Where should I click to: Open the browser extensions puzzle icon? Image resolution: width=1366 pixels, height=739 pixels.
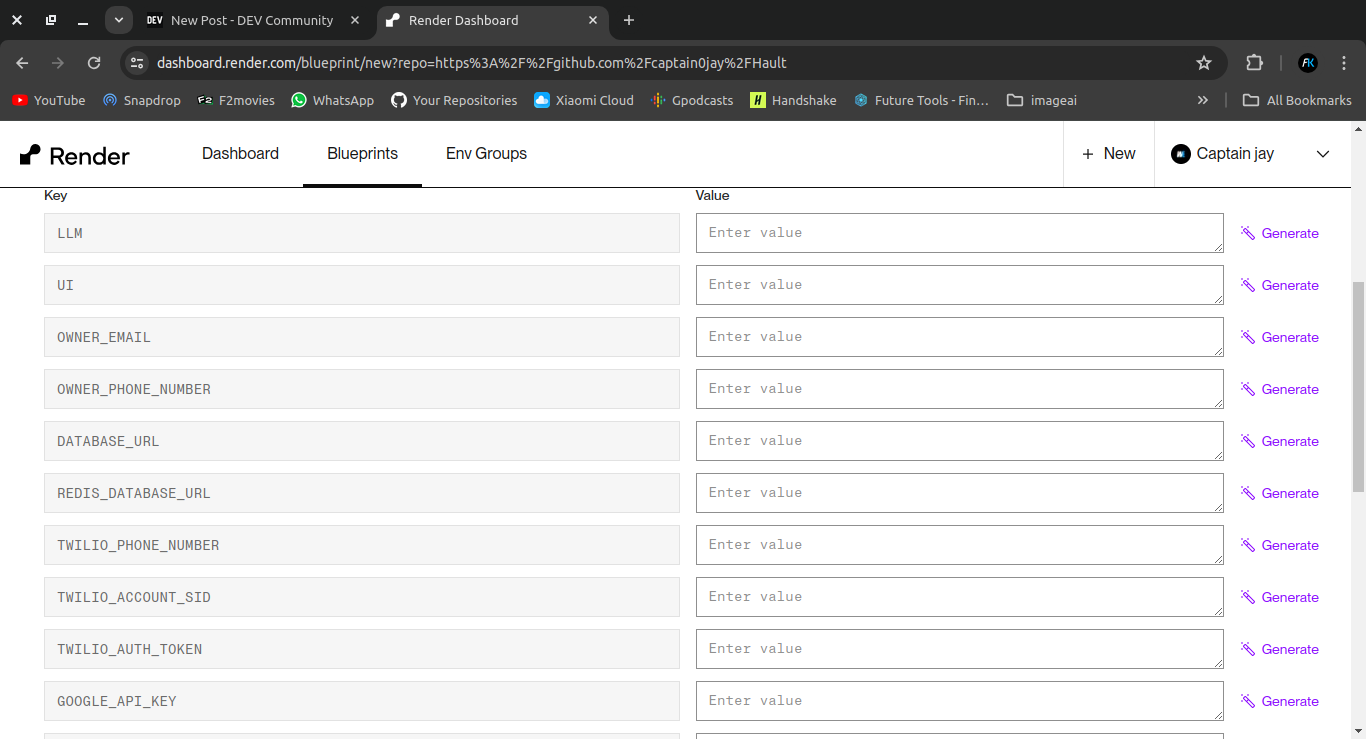pos(1254,63)
